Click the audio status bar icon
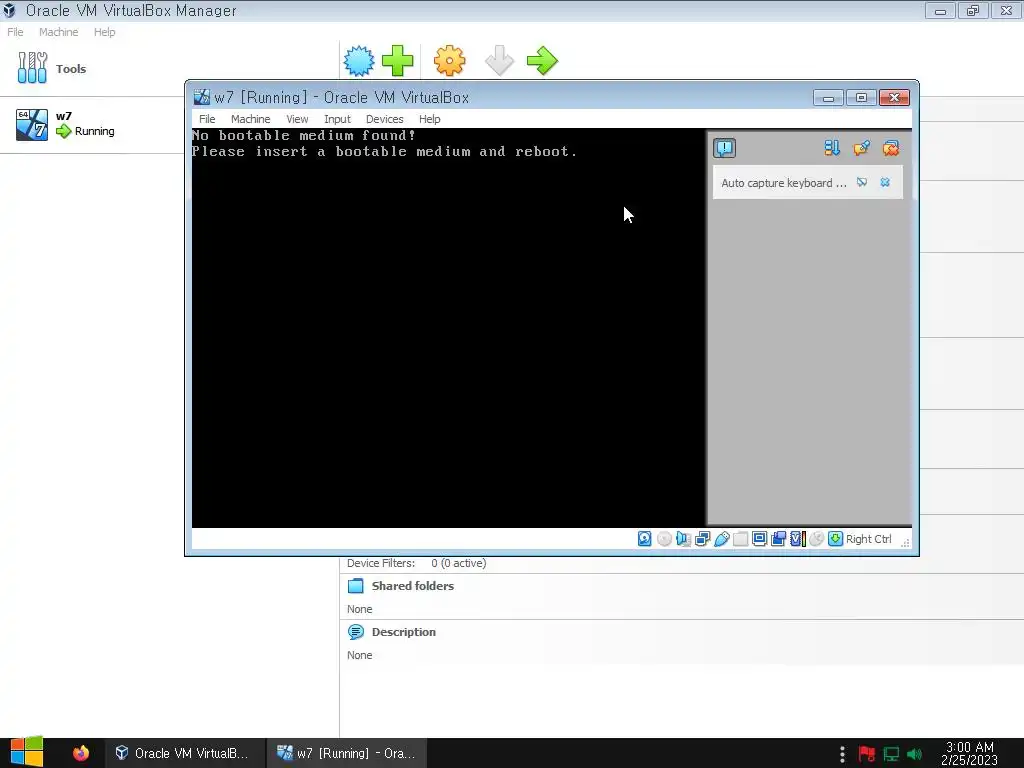This screenshot has width=1024, height=768. (683, 539)
